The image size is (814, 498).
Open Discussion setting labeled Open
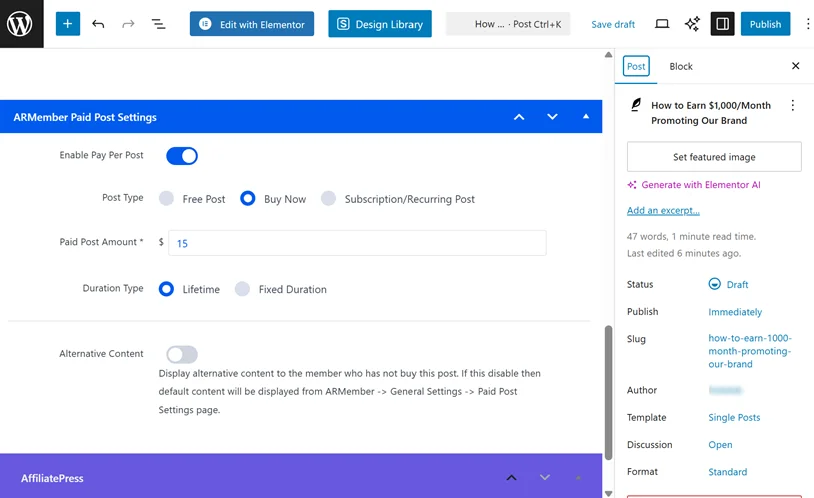(x=720, y=445)
